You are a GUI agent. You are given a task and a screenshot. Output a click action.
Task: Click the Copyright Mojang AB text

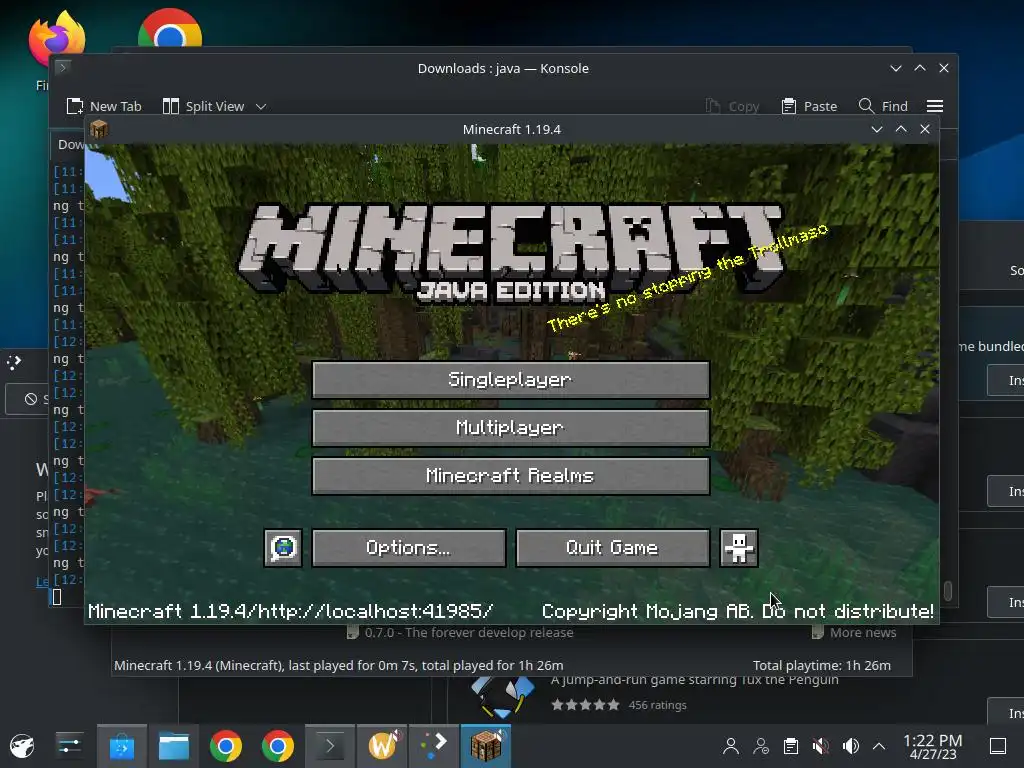click(737, 611)
